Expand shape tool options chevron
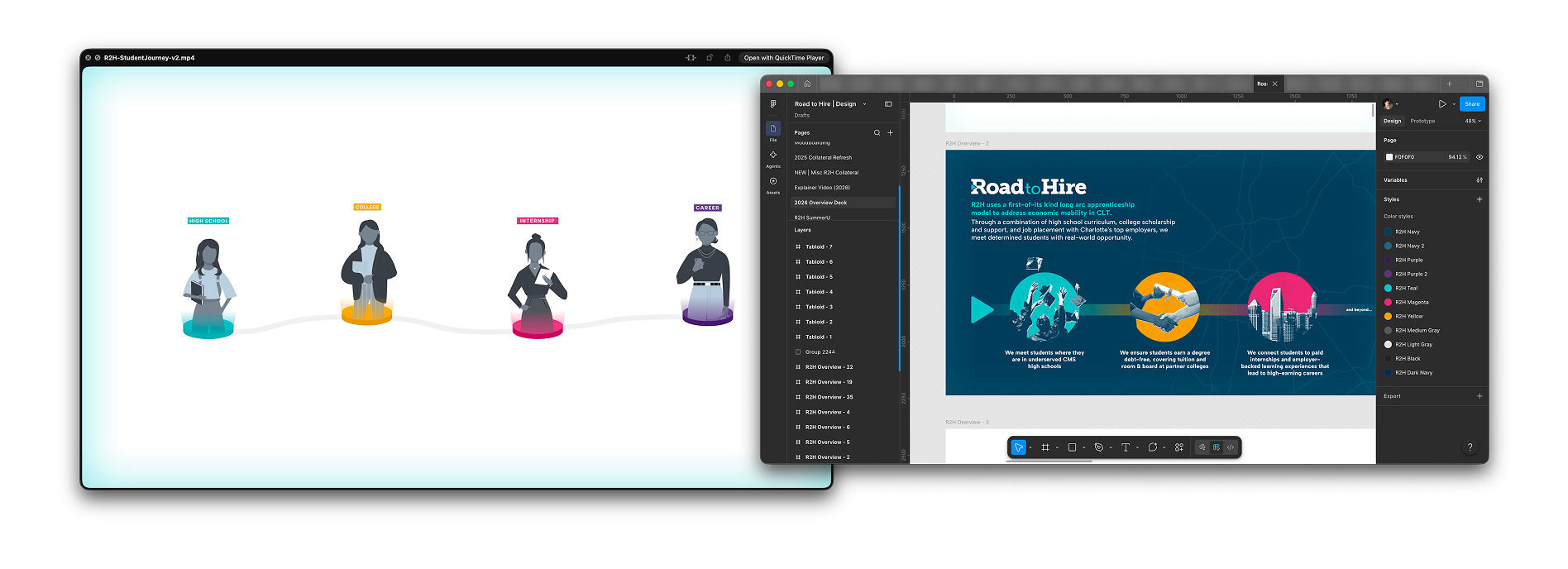 tap(1083, 447)
